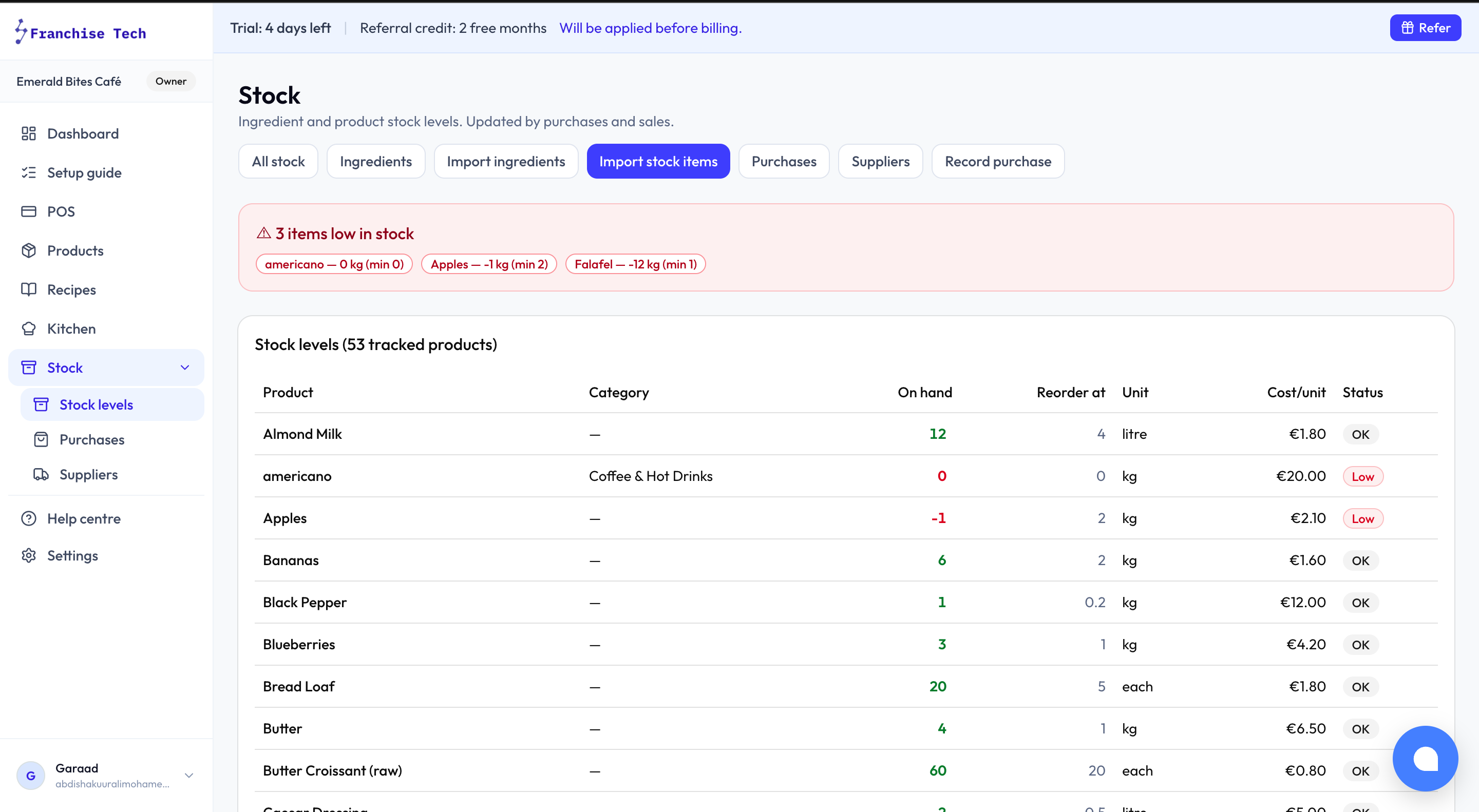1479x812 pixels.
Task: Click the Falafel low stock chip
Action: click(x=636, y=264)
